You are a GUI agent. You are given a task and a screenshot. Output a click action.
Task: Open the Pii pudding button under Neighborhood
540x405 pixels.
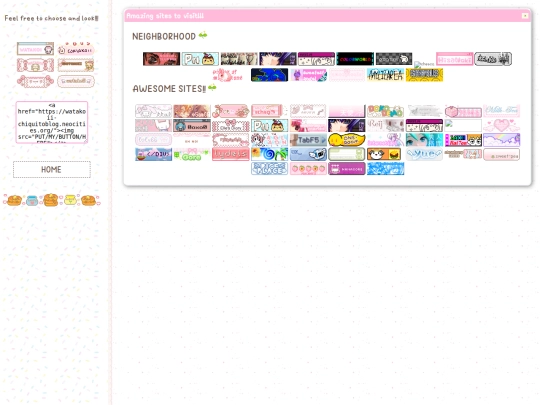point(200,59)
